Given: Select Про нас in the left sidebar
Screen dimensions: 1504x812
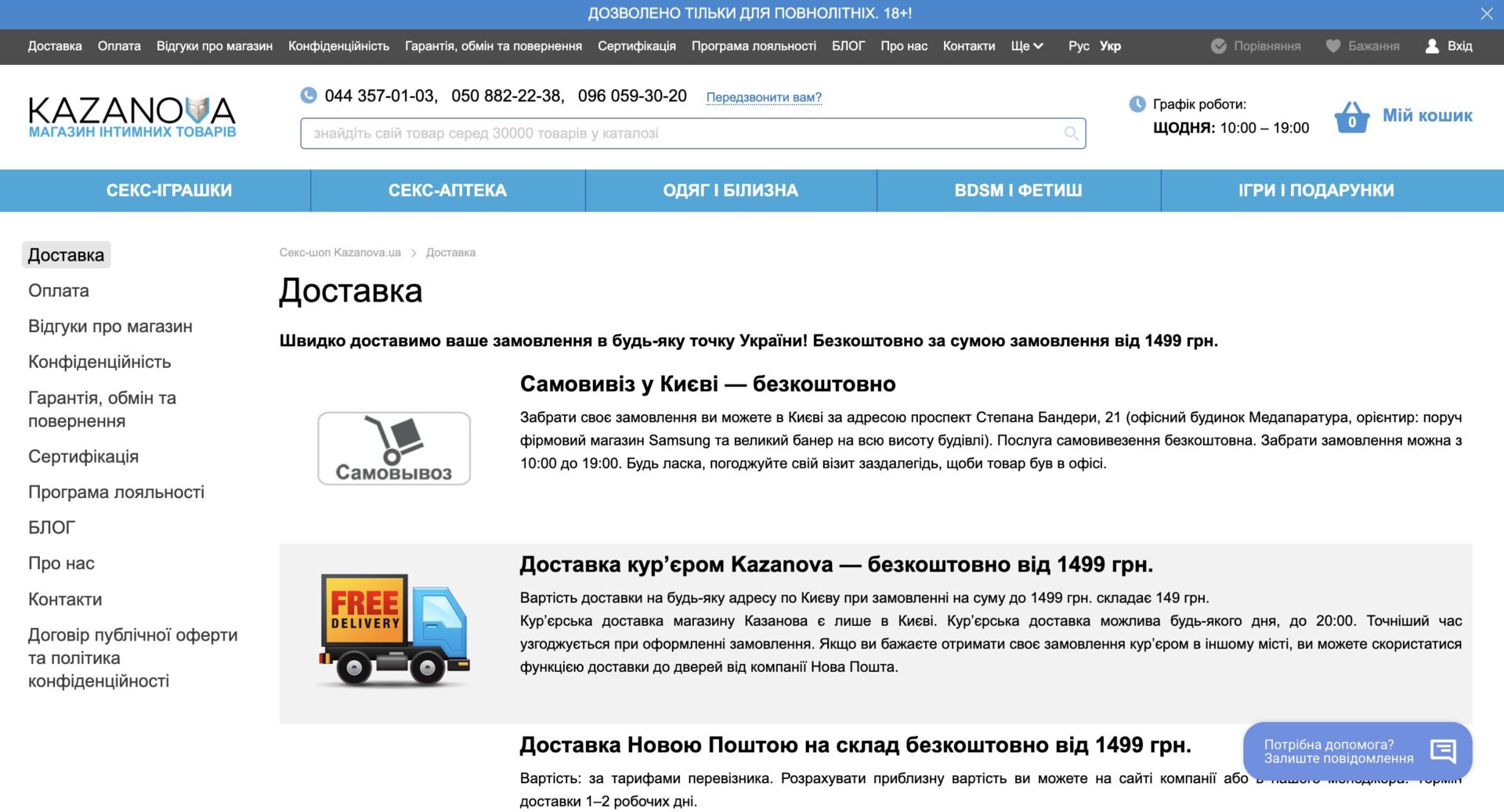Looking at the screenshot, I should click(61, 563).
